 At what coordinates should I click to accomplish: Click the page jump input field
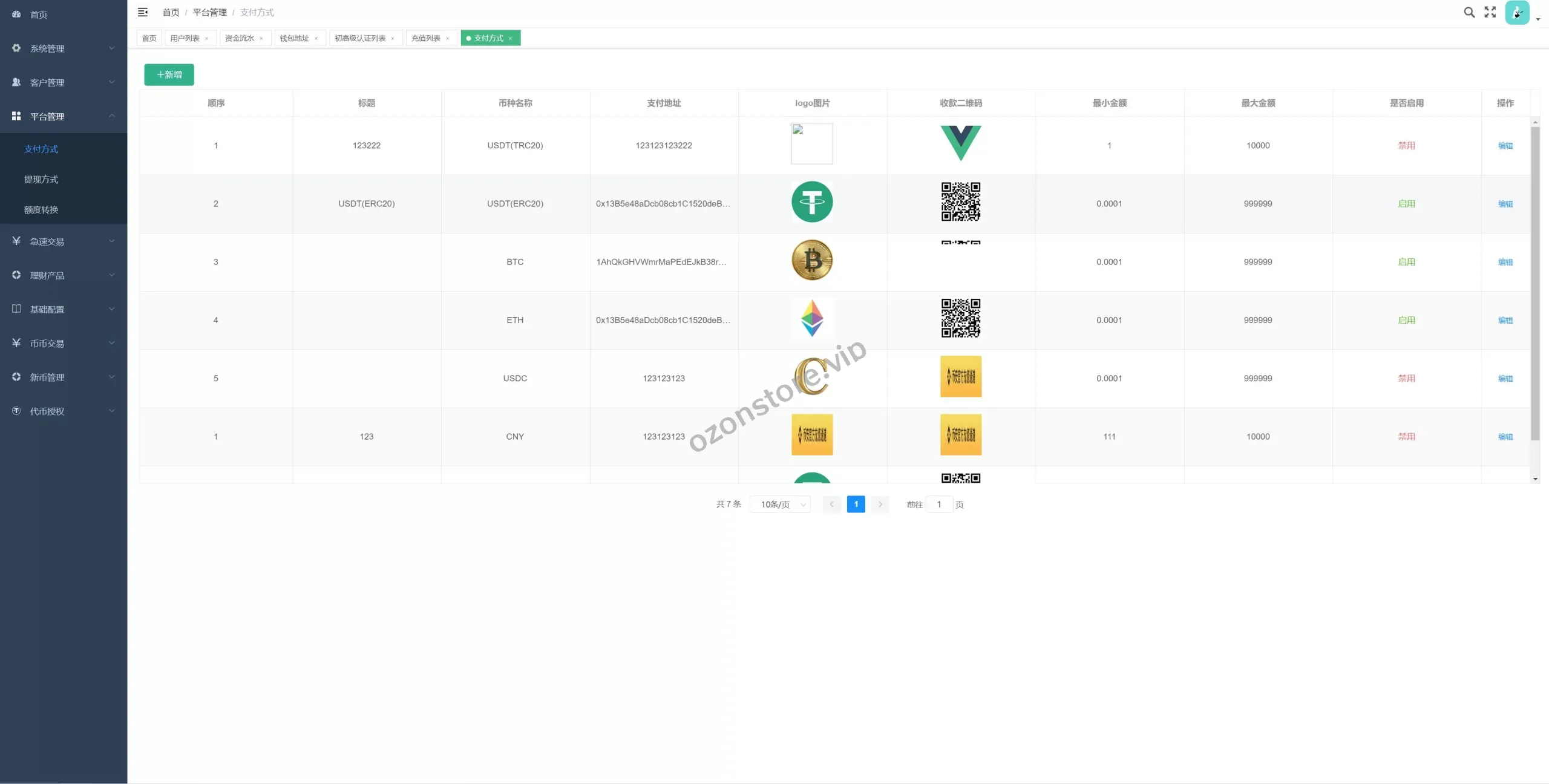[938, 505]
